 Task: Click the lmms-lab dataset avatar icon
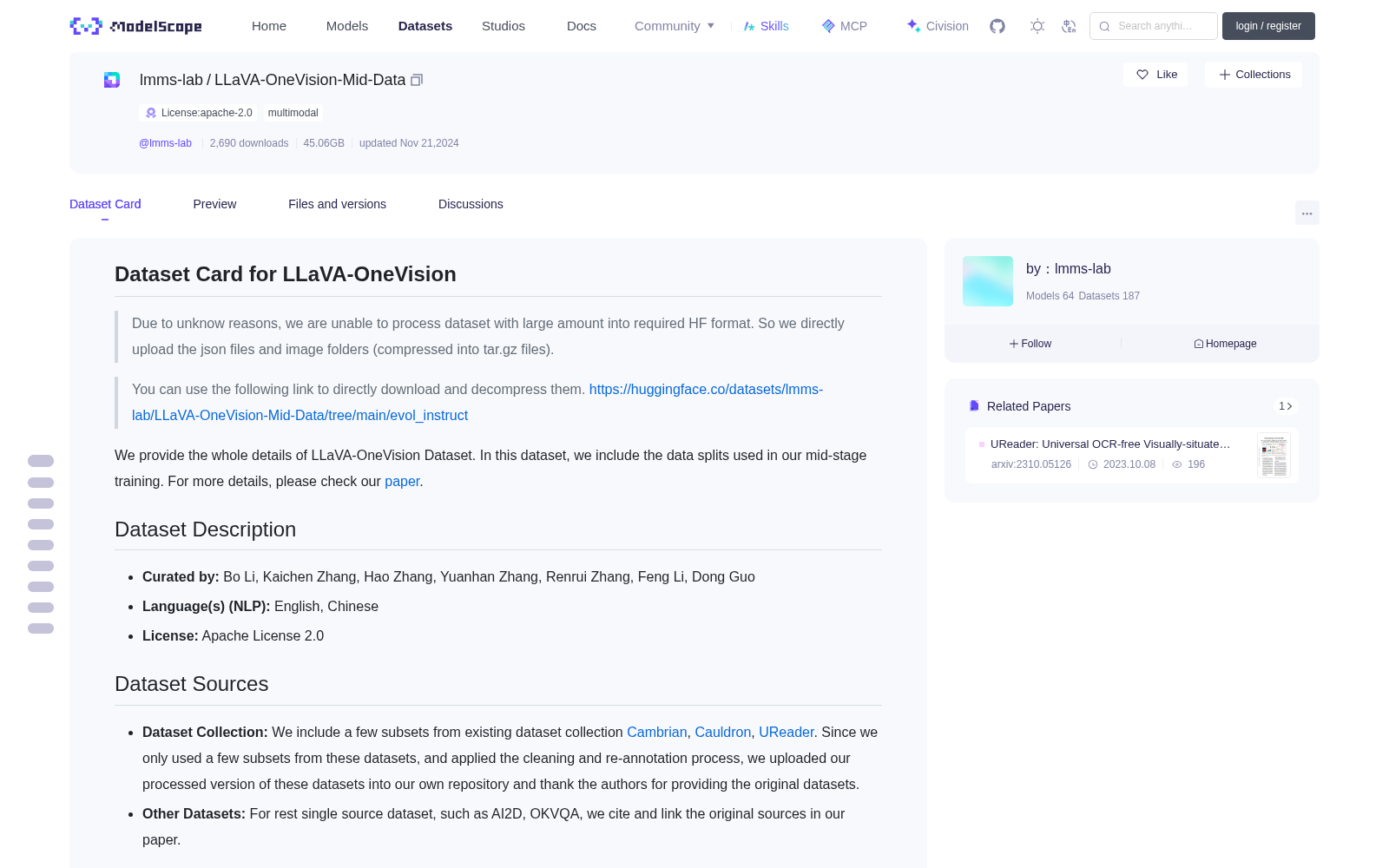pyautogui.click(x=112, y=80)
